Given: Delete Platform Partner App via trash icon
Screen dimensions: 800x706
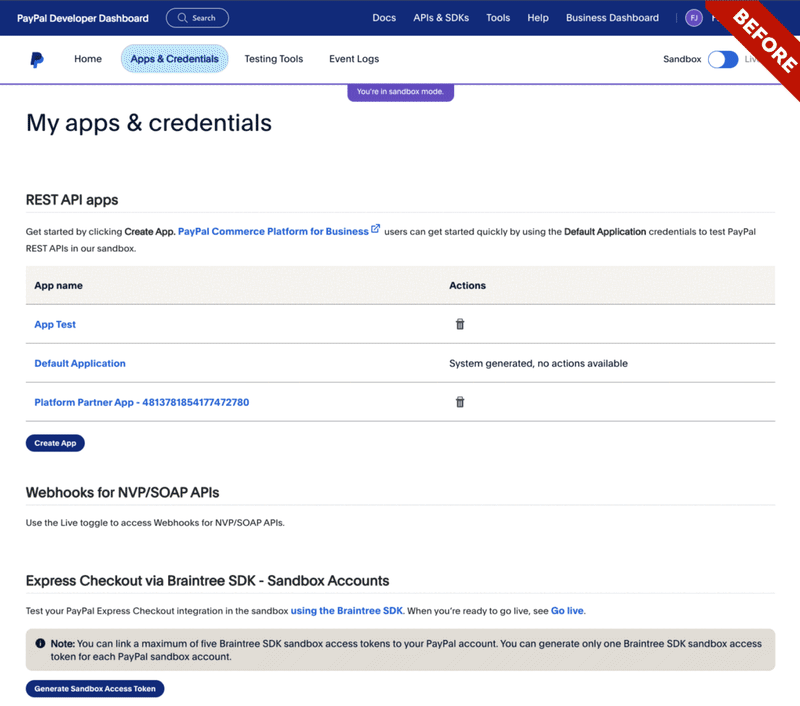Looking at the screenshot, I should (460, 402).
